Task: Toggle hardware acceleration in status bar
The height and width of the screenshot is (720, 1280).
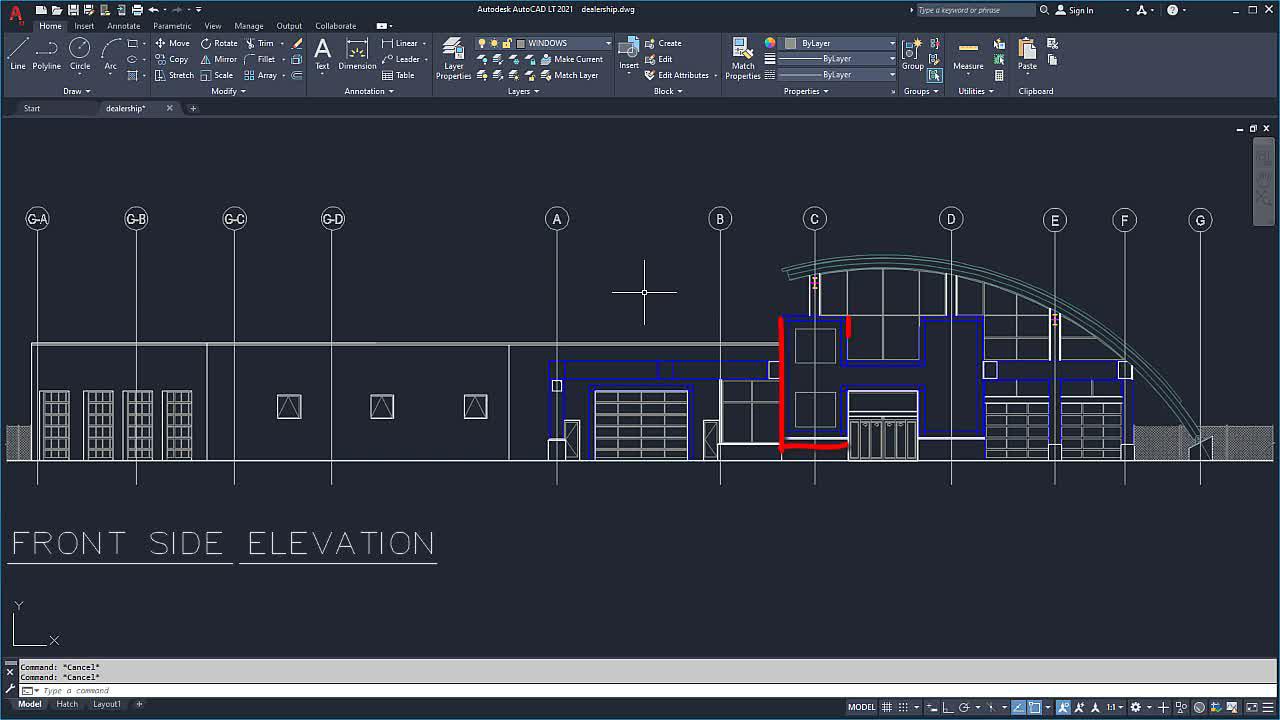Action: pos(1199,707)
